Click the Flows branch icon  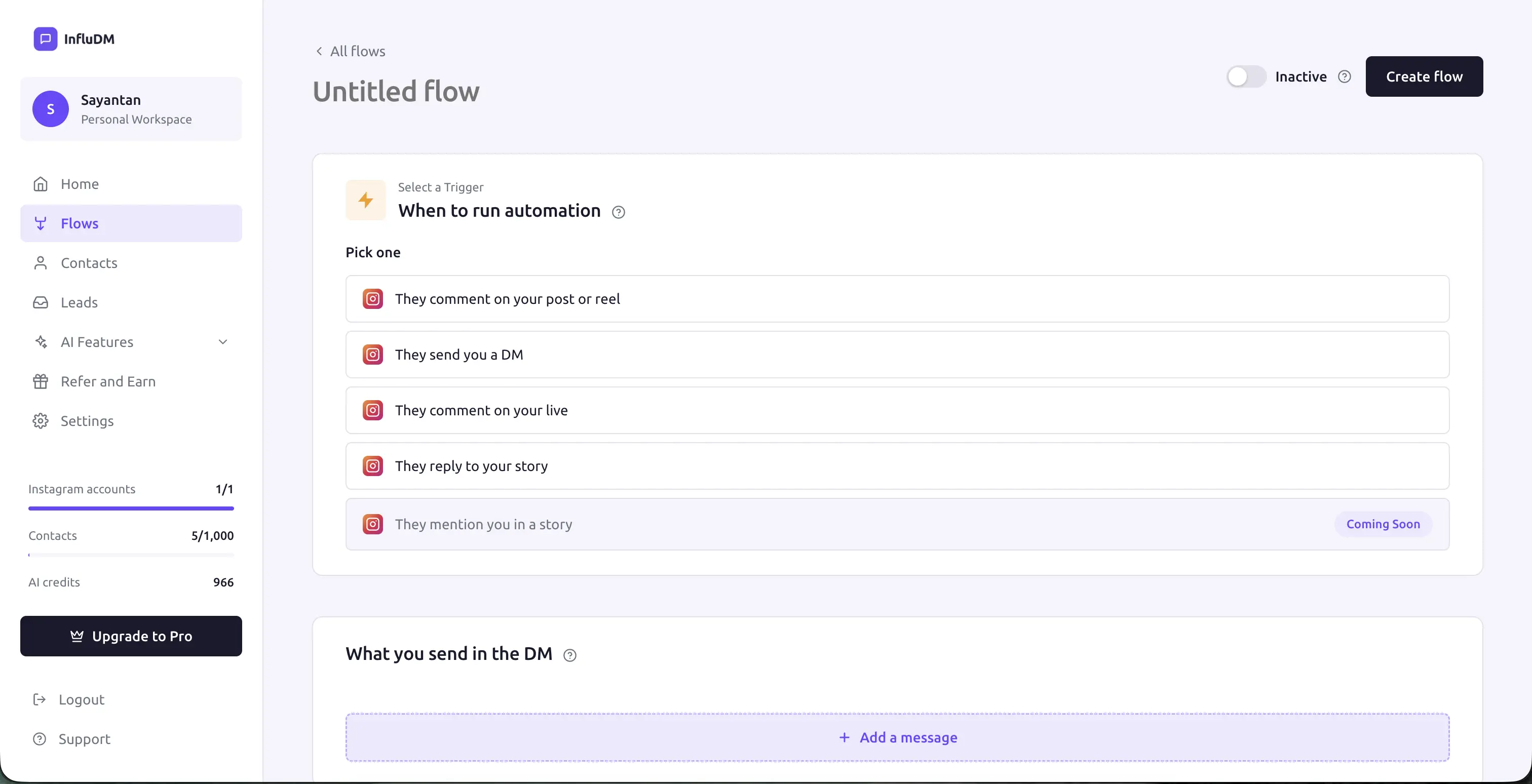[41, 223]
